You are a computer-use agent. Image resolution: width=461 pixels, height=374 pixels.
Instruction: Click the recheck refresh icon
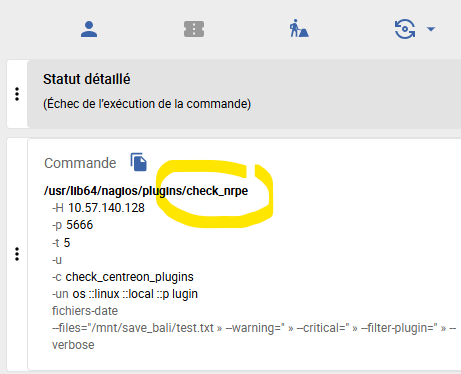[405, 29]
